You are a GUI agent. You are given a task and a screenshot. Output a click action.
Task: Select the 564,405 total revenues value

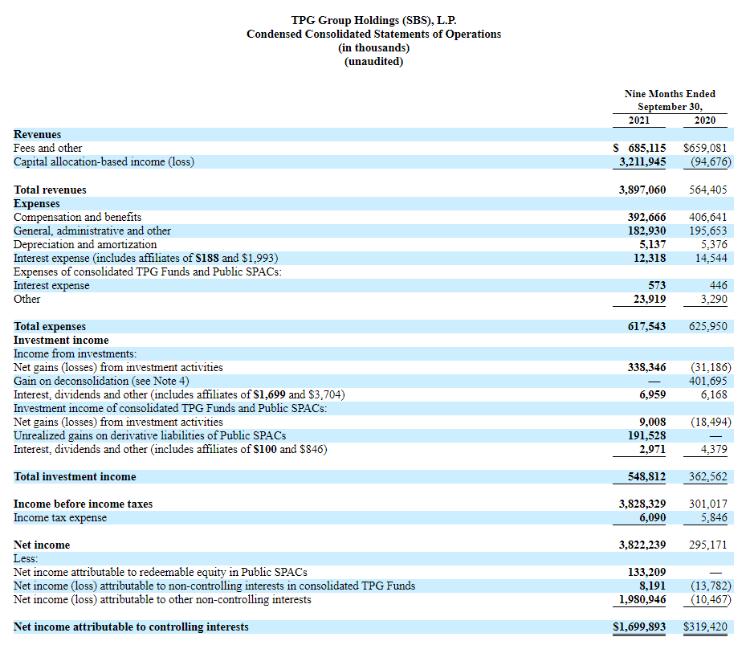[708, 190]
